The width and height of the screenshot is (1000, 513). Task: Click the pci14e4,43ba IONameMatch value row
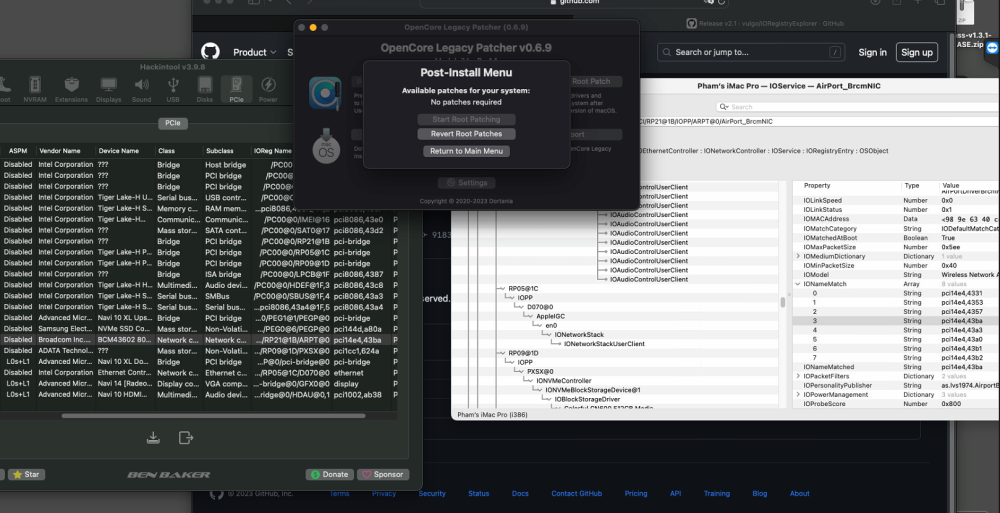(x=896, y=321)
